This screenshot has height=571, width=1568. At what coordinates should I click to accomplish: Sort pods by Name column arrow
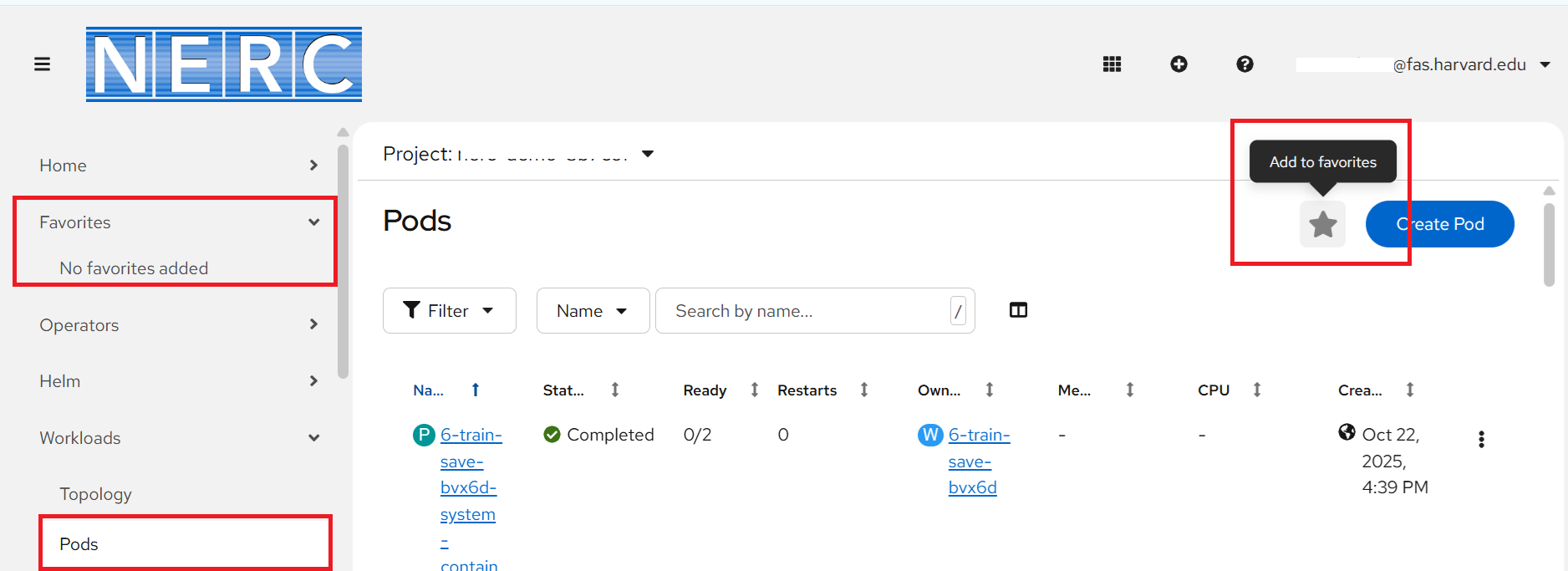(x=475, y=390)
